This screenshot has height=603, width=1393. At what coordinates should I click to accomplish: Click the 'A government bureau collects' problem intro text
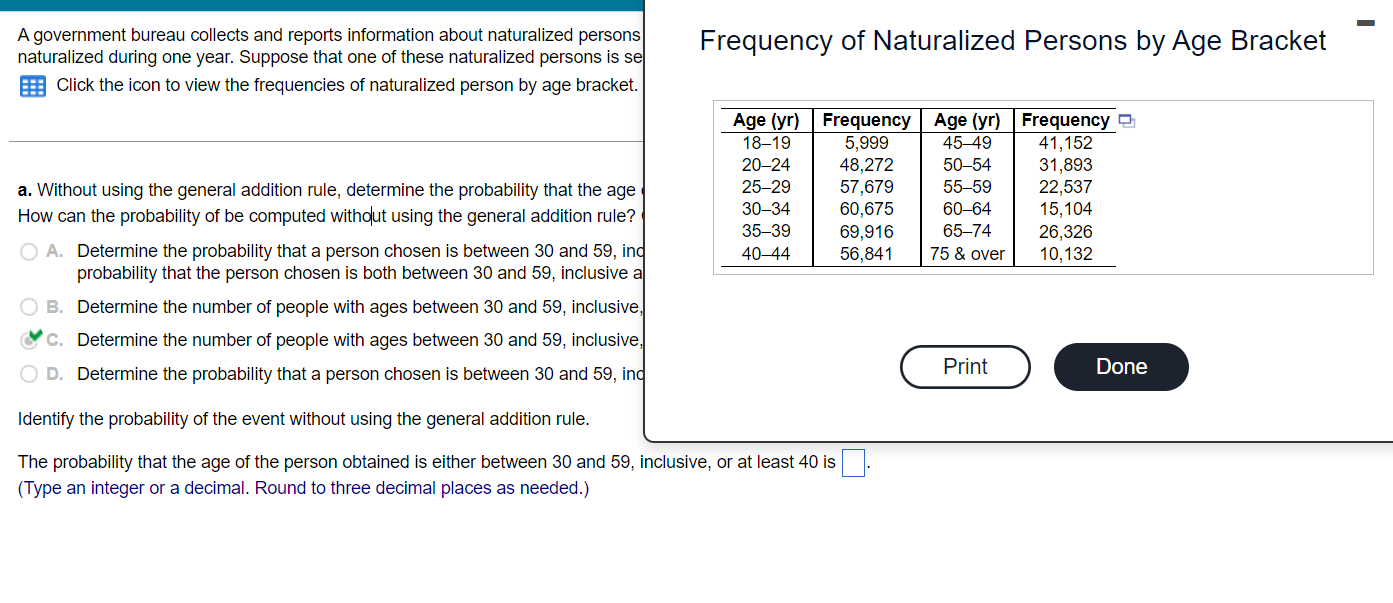tap(329, 46)
